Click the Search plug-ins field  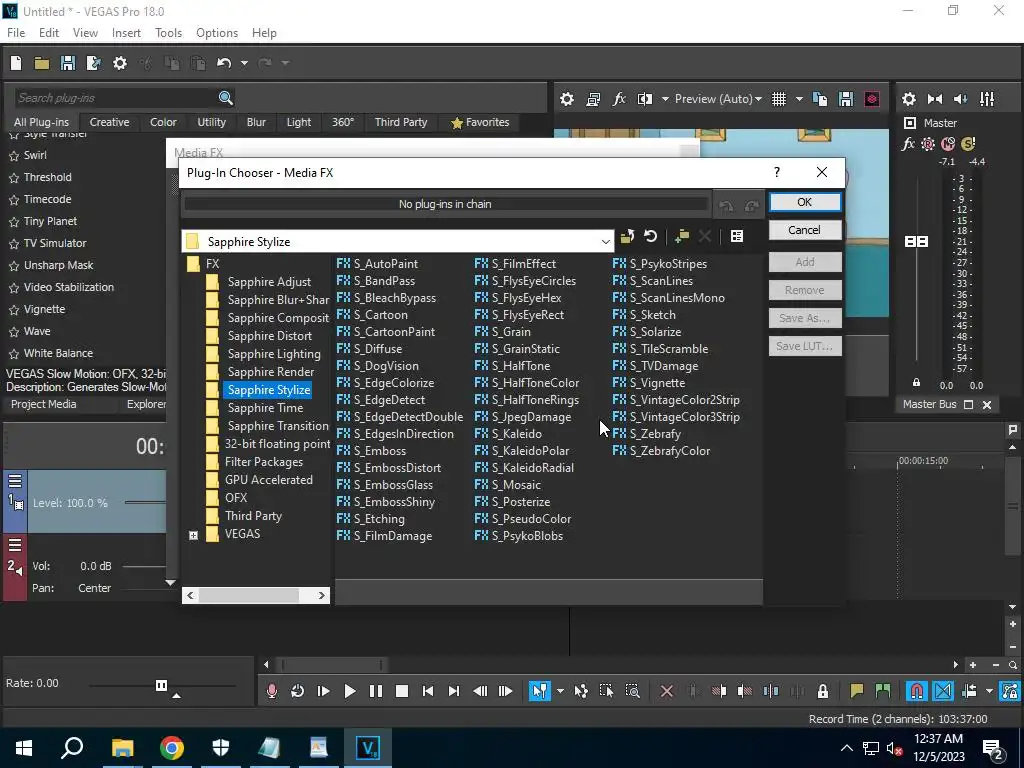(x=116, y=98)
